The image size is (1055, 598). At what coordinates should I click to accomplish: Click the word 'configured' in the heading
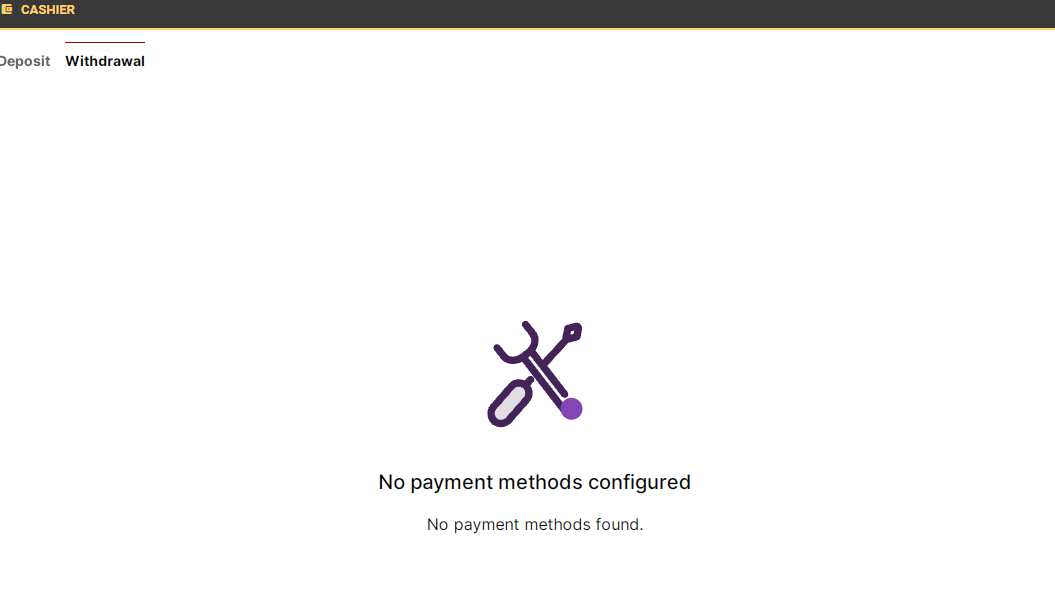pyautogui.click(x=639, y=483)
